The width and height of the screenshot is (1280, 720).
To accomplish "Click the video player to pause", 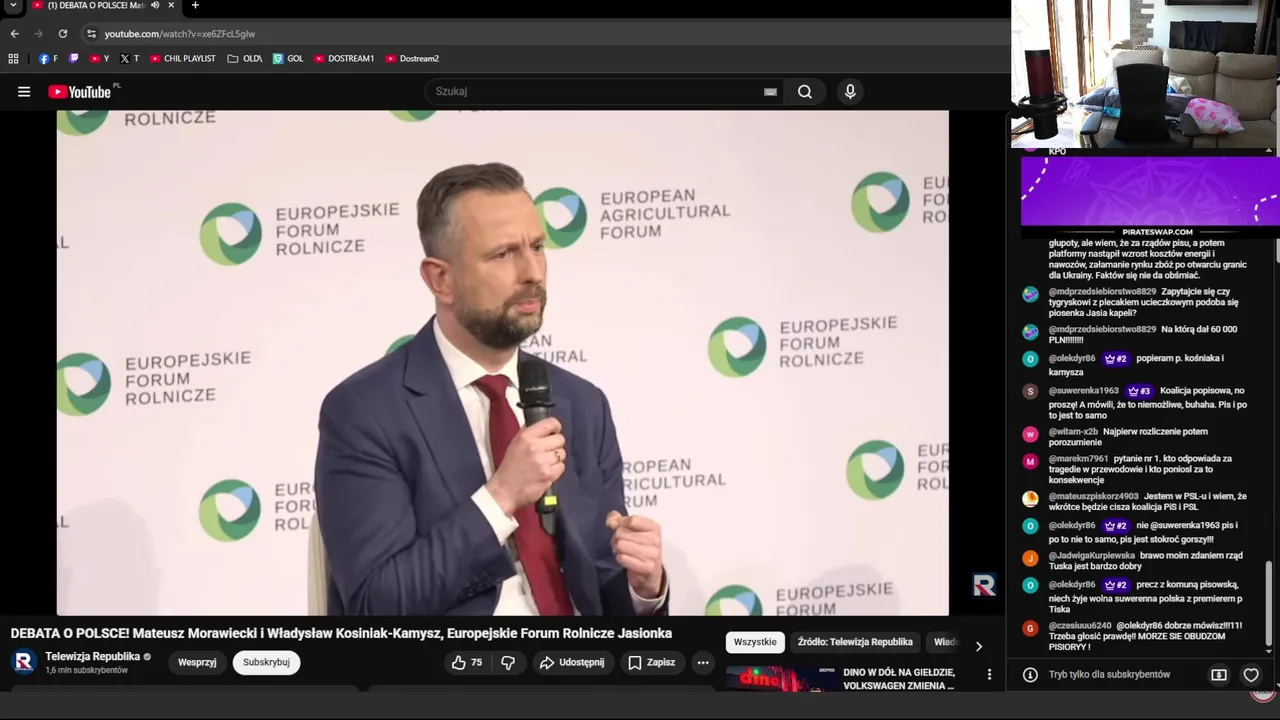I will (502, 363).
